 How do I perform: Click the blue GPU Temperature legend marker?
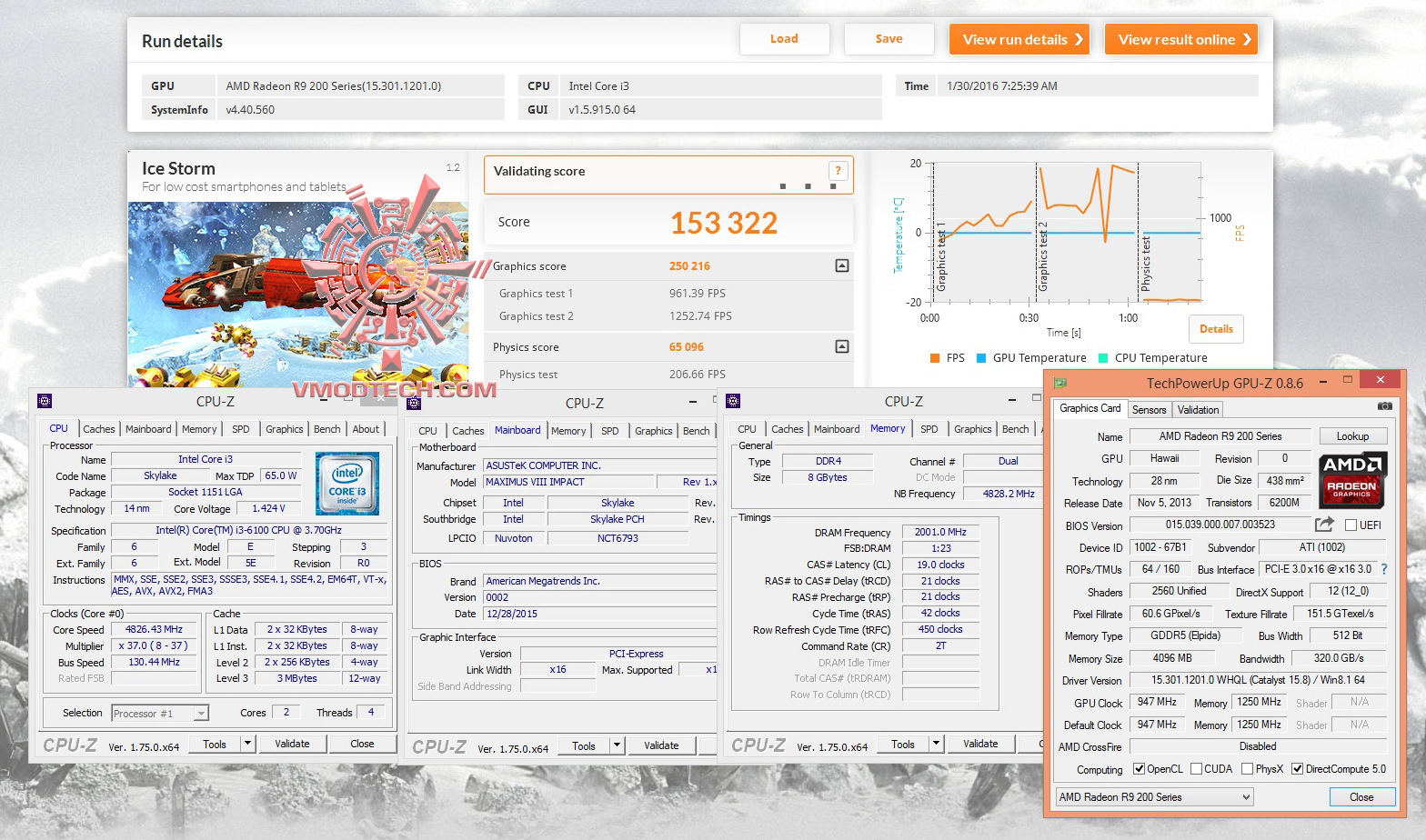[981, 358]
